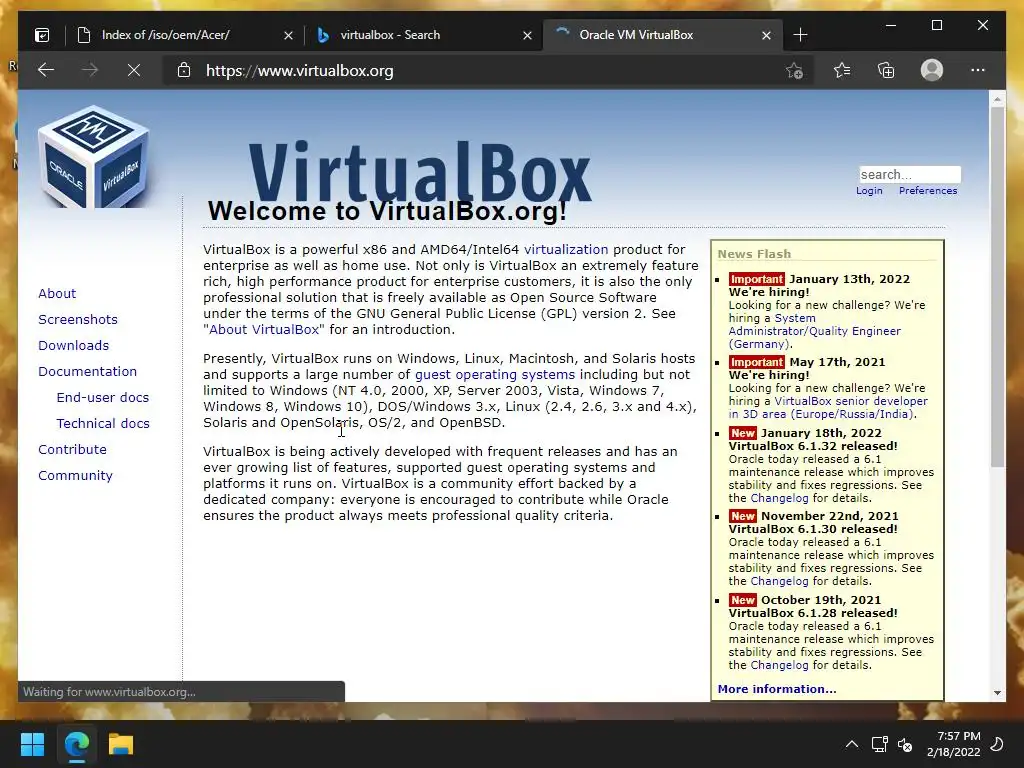This screenshot has width=1024, height=768.
Task: Open the About VirtualBox link
Action: 264,329
